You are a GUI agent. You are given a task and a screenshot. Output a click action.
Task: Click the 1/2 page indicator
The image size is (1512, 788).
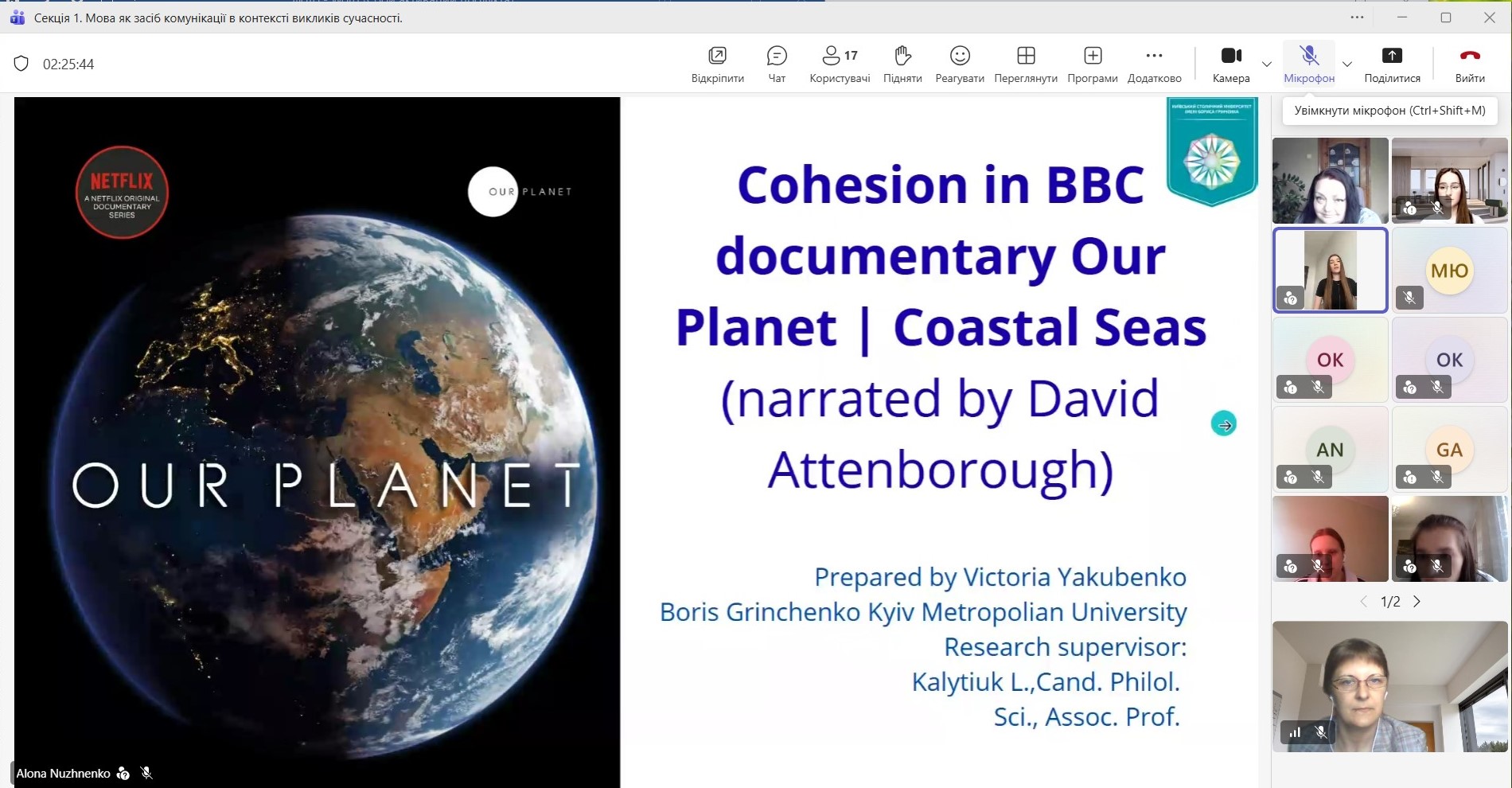point(1390,602)
